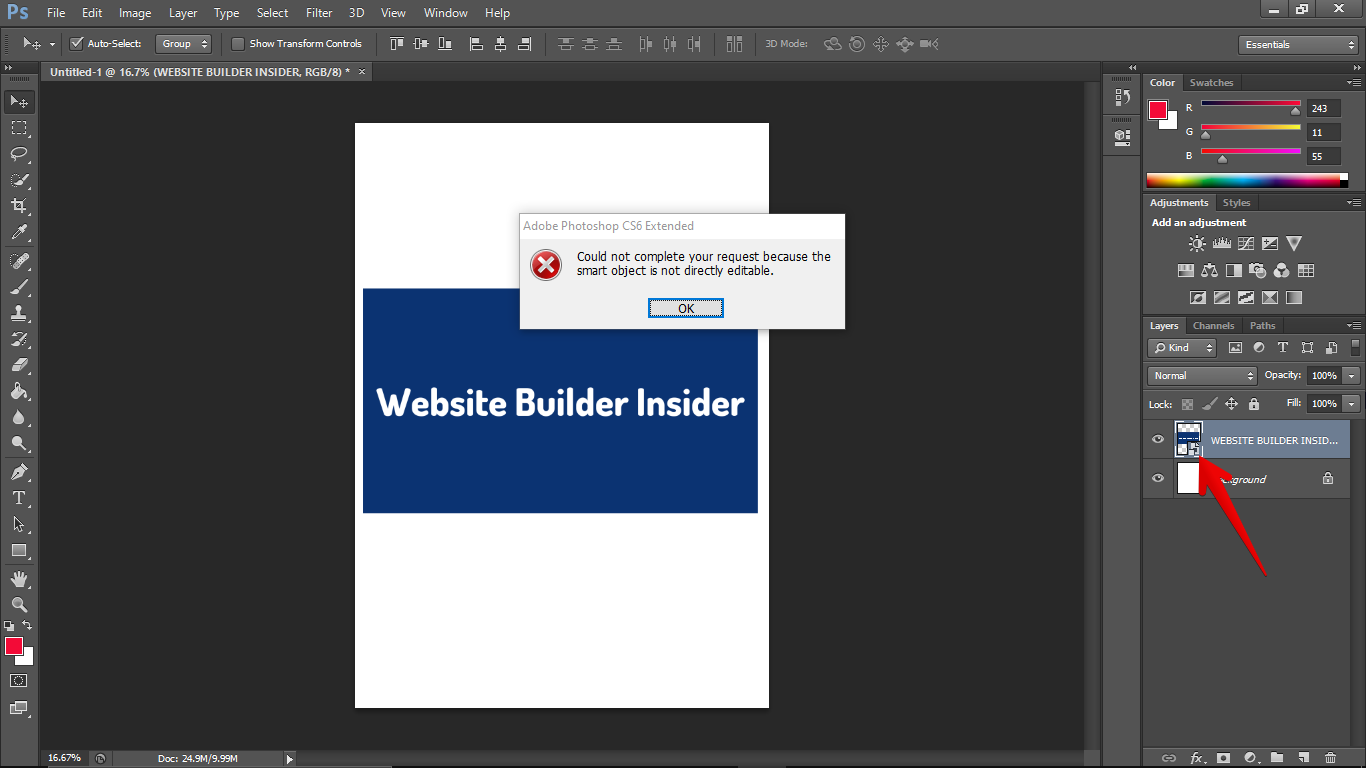Select the Horizontal Type tool

pyautogui.click(x=19, y=498)
